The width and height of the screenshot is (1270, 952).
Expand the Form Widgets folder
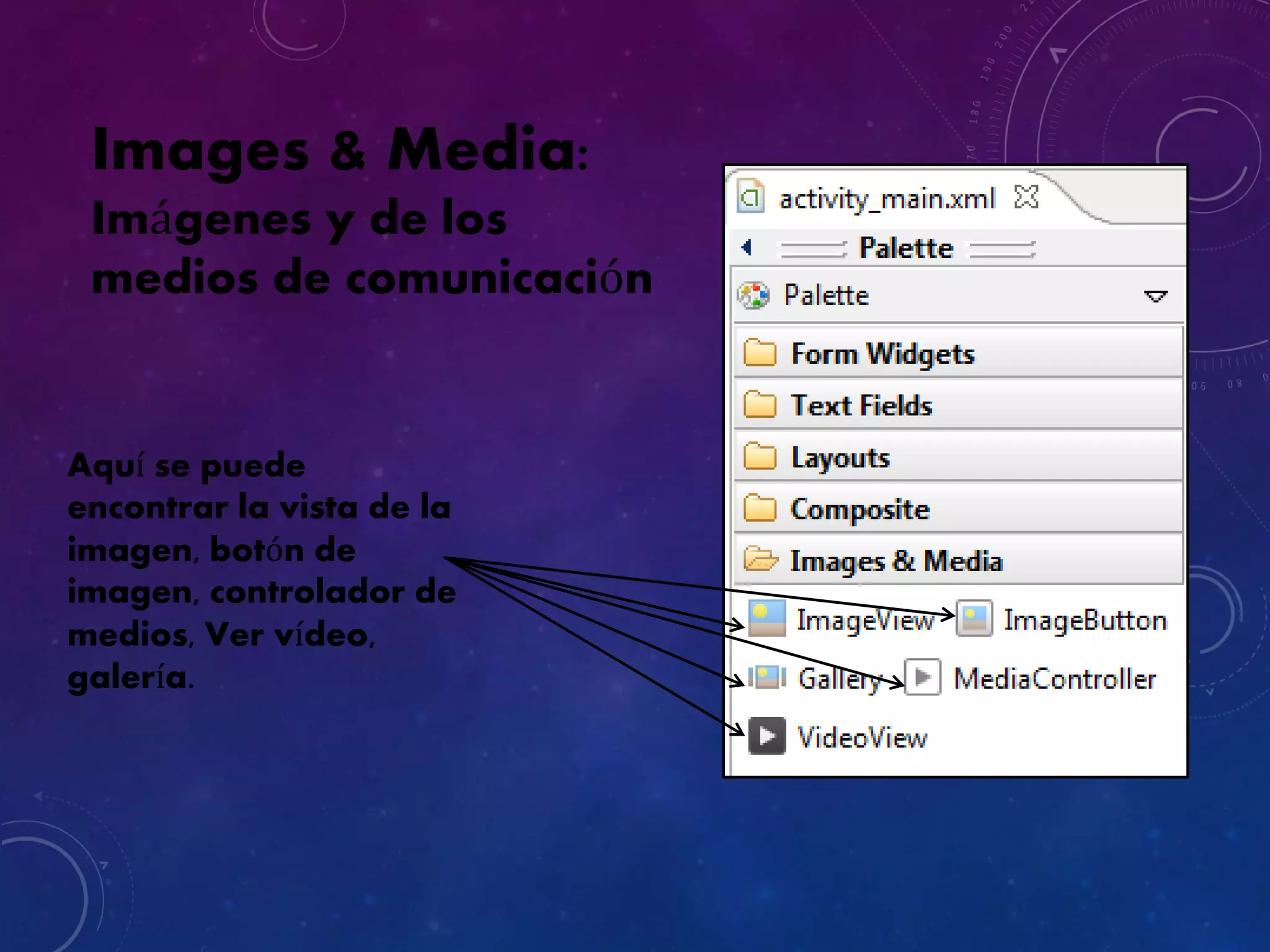pos(958,353)
